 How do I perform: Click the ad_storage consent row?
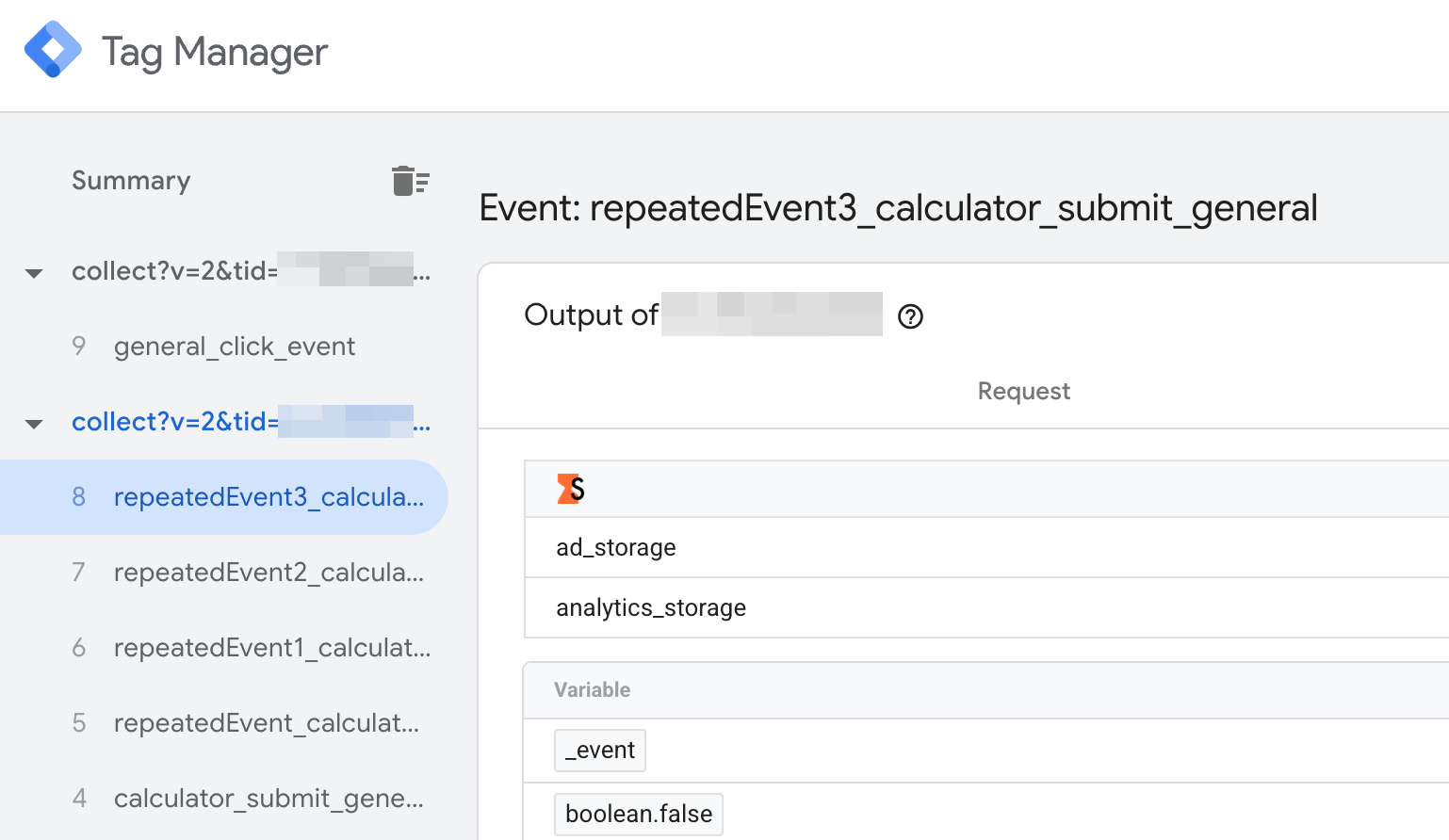coord(616,547)
